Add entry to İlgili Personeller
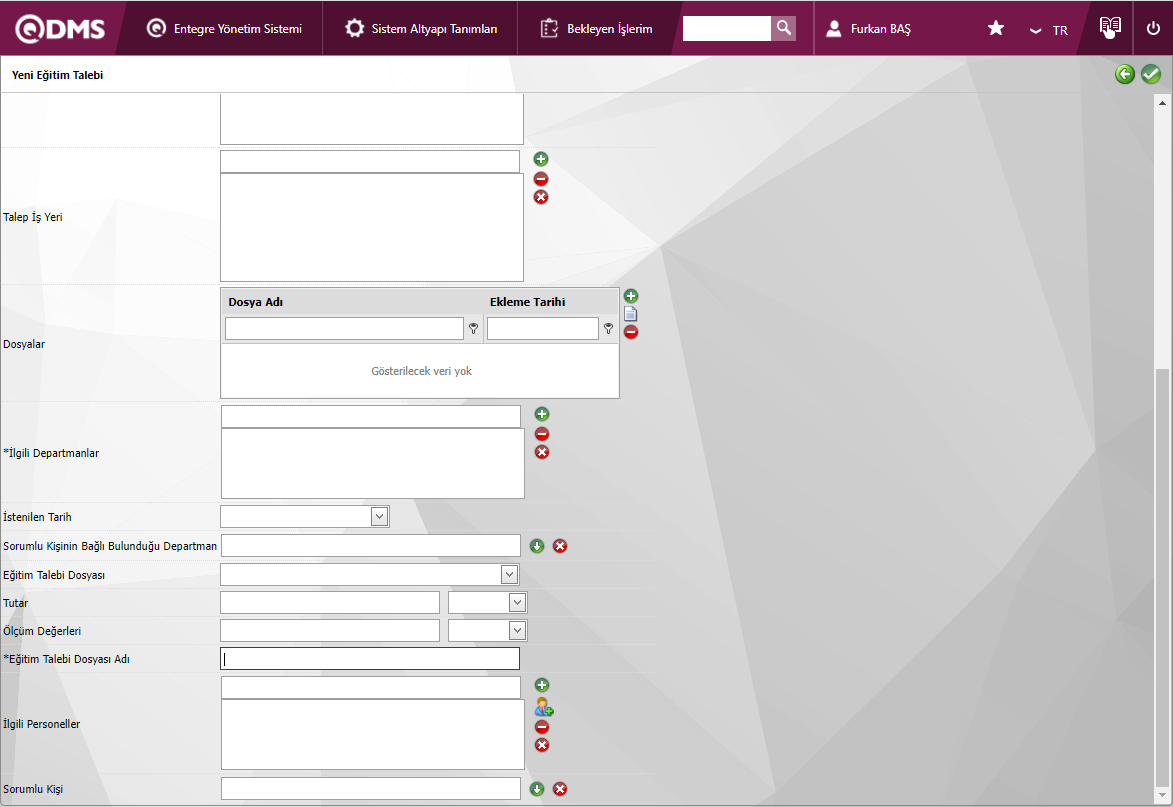Image resolution: width=1173 pixels, height=807 pixels. point(542,684)
